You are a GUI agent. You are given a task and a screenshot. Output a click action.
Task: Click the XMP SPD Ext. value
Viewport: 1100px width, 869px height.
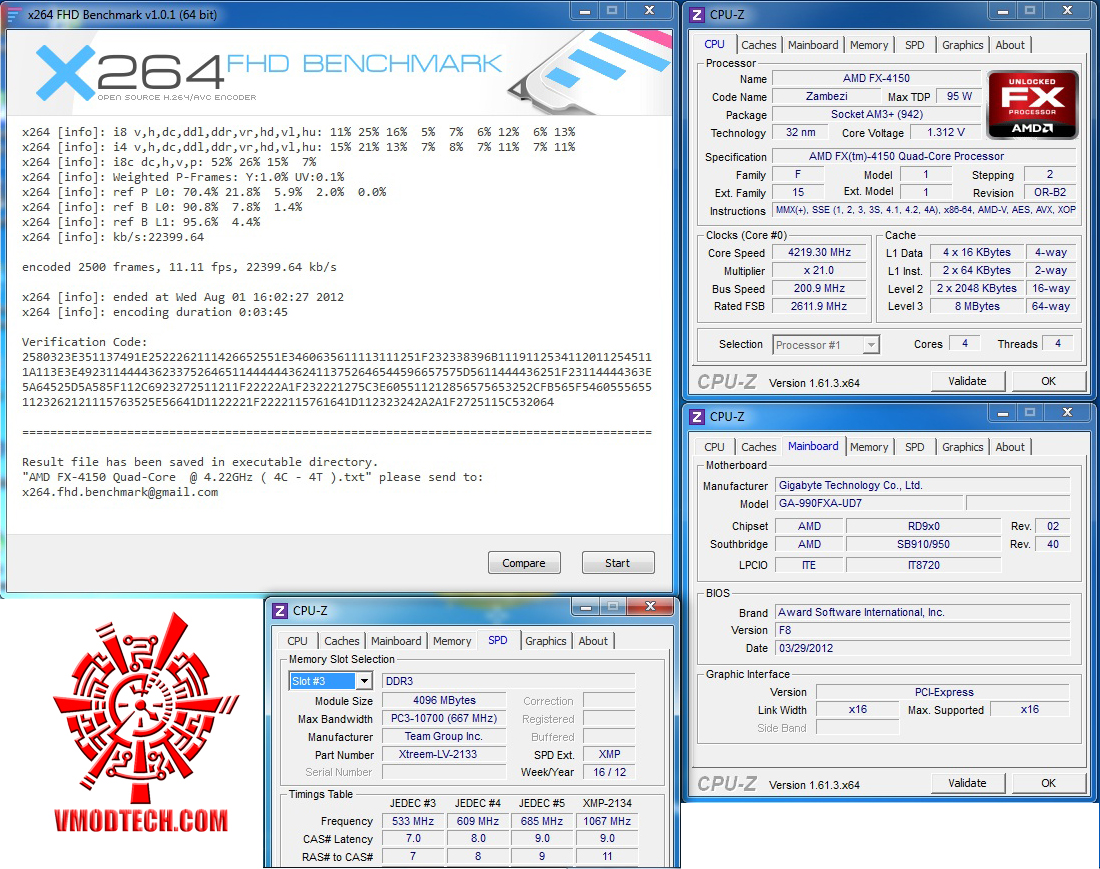pyautogui.click(x=609, y=755)
